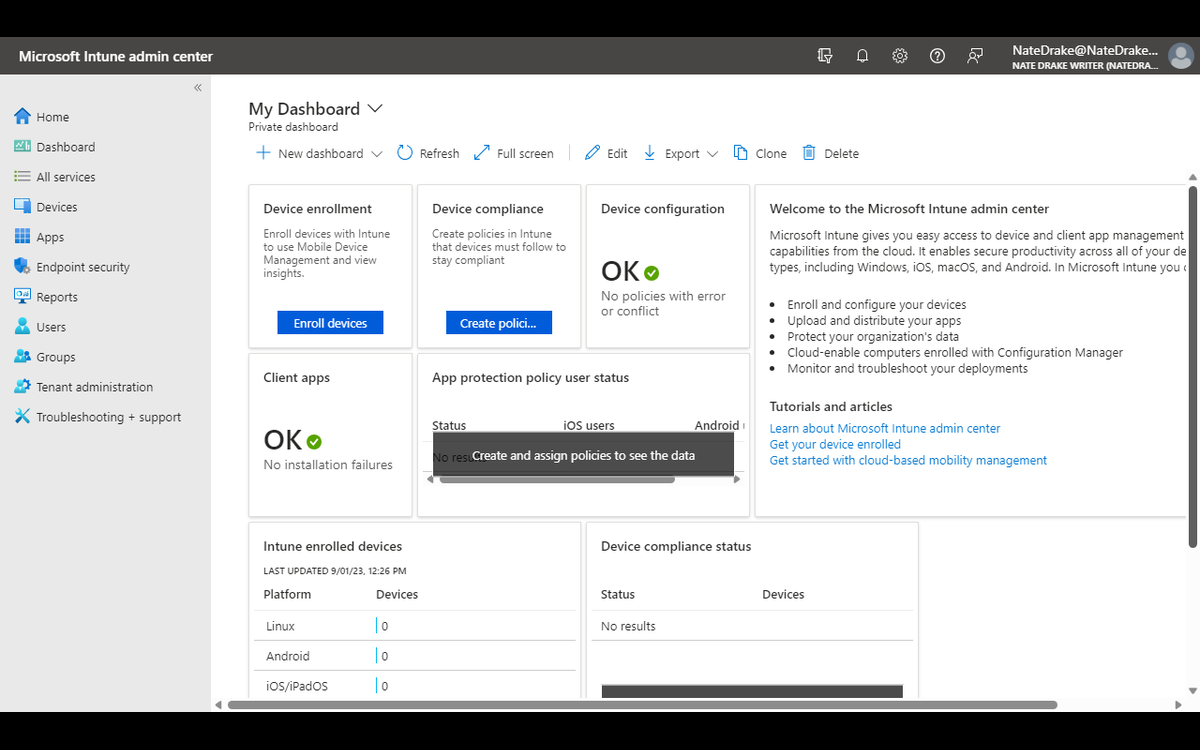Collapse the sidebar with double chevron
This screenshot has width=1200, height=750.
point(198,88)
